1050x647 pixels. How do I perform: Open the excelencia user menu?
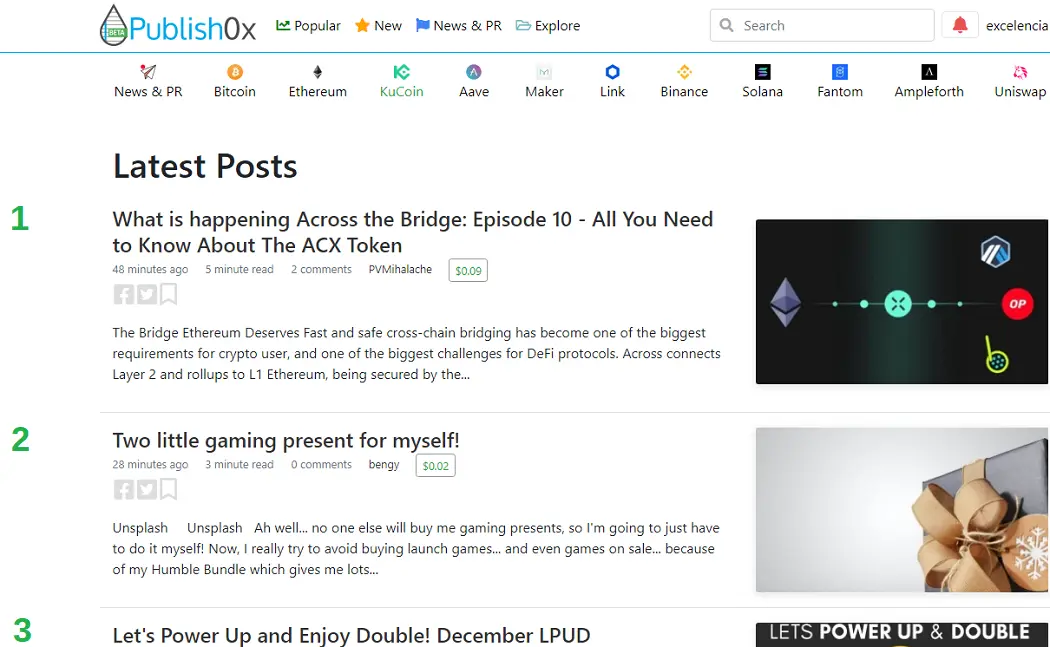(1017, 25)
